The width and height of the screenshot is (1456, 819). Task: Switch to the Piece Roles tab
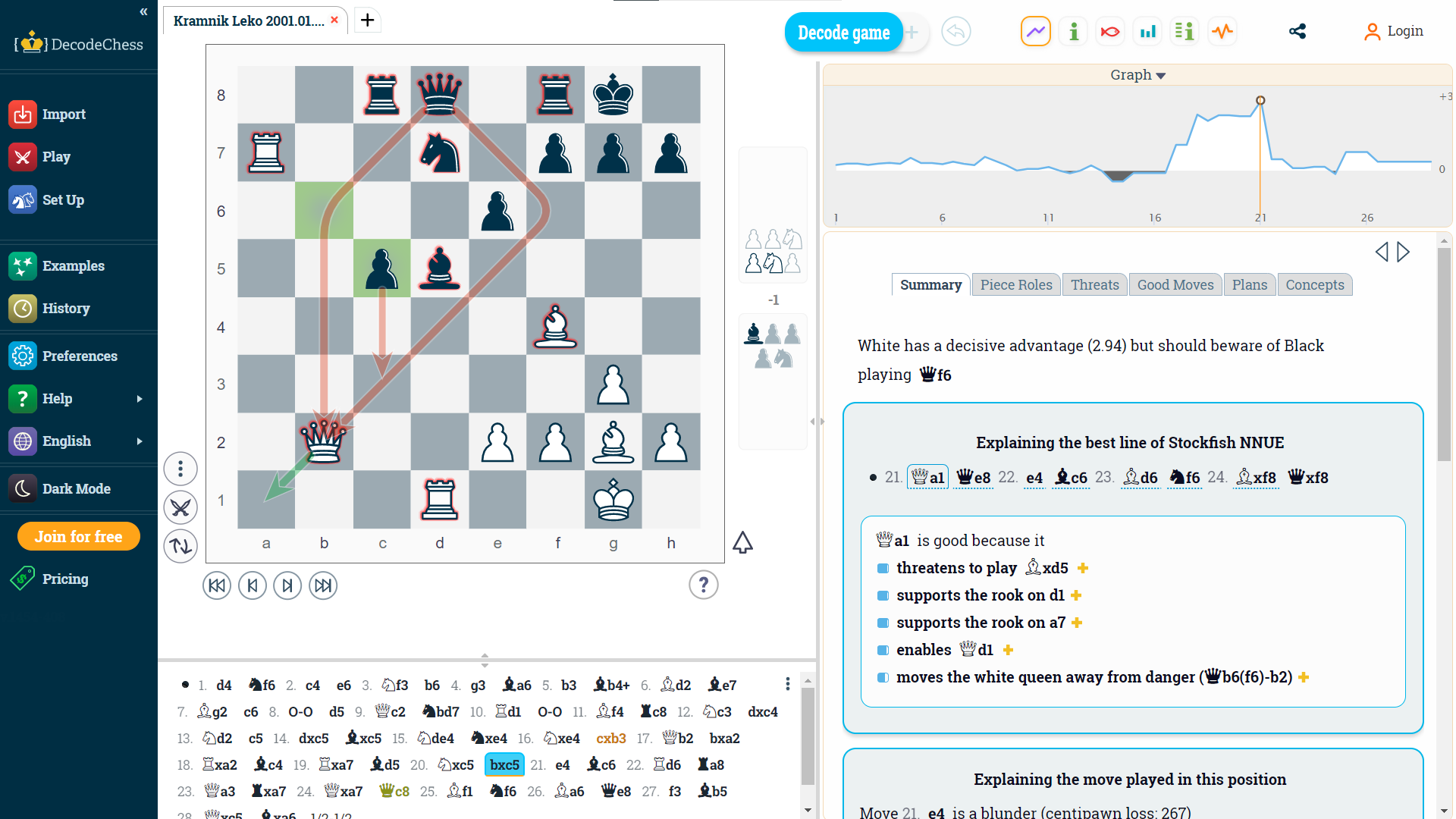pyautogui.click(x=1016, y=285)
